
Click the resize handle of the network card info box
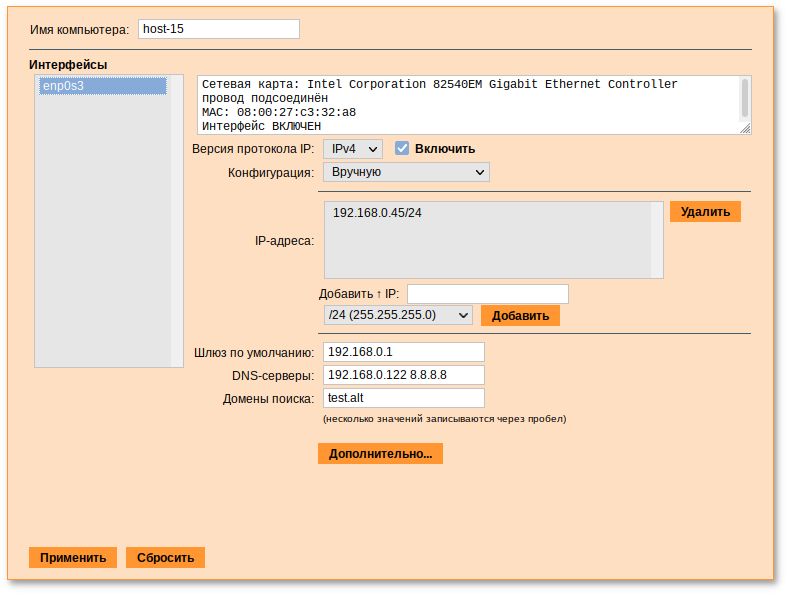[745, 129]
